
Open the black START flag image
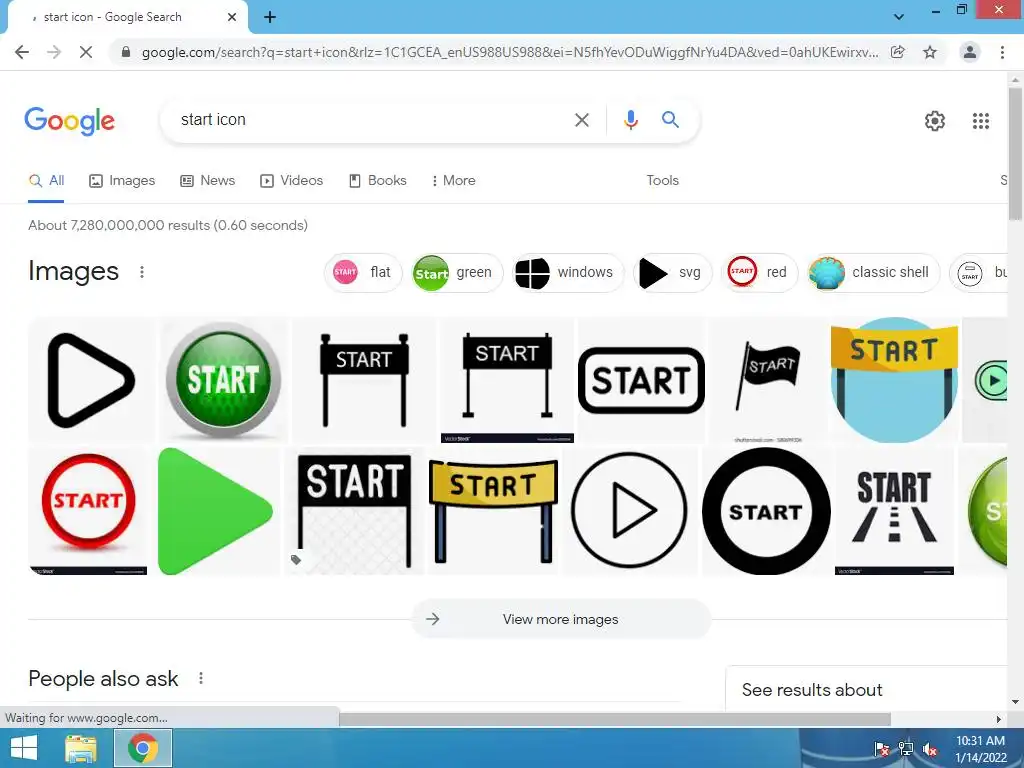click(767, 380)
